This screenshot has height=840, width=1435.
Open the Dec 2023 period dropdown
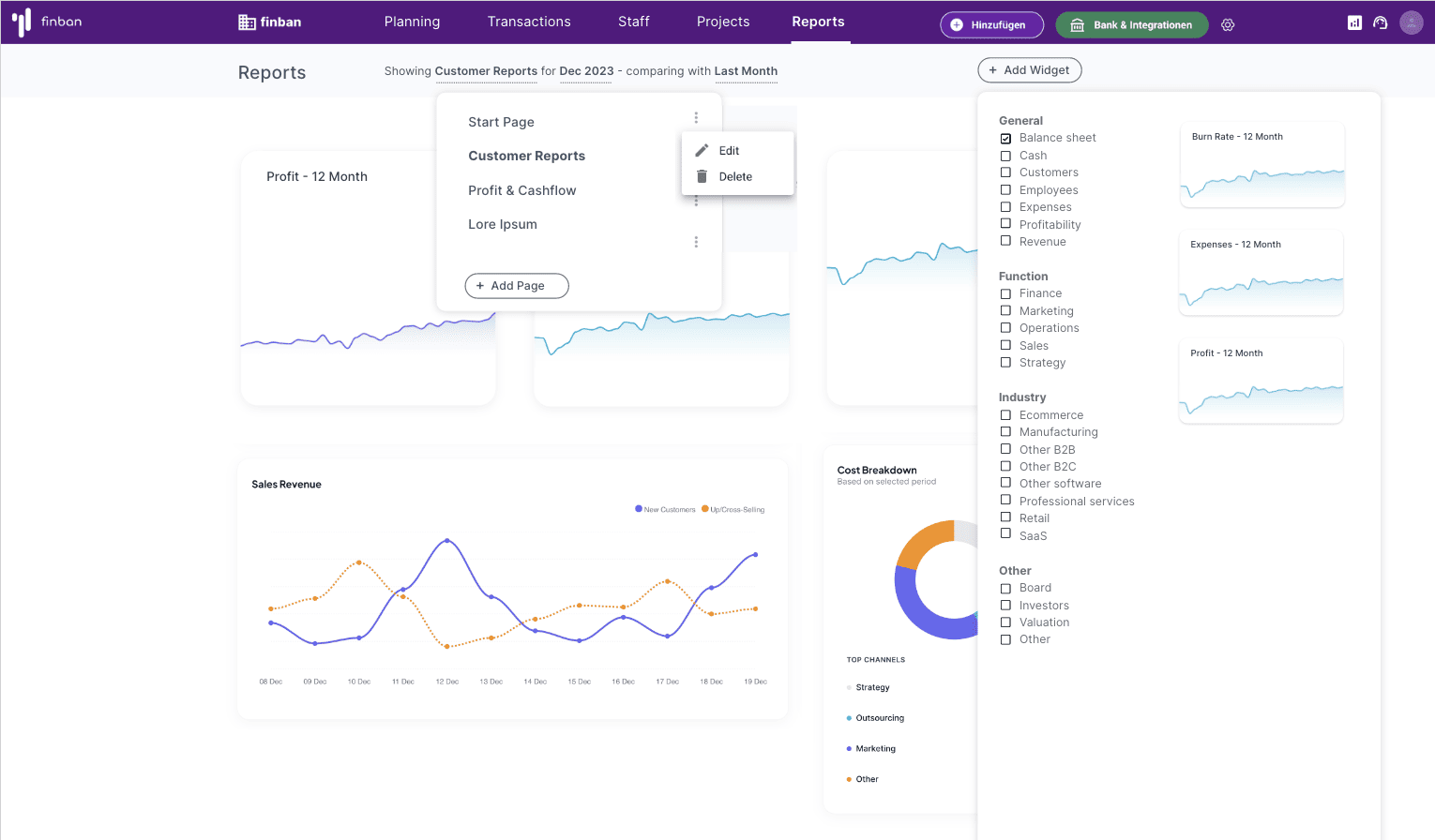(586, 71)
